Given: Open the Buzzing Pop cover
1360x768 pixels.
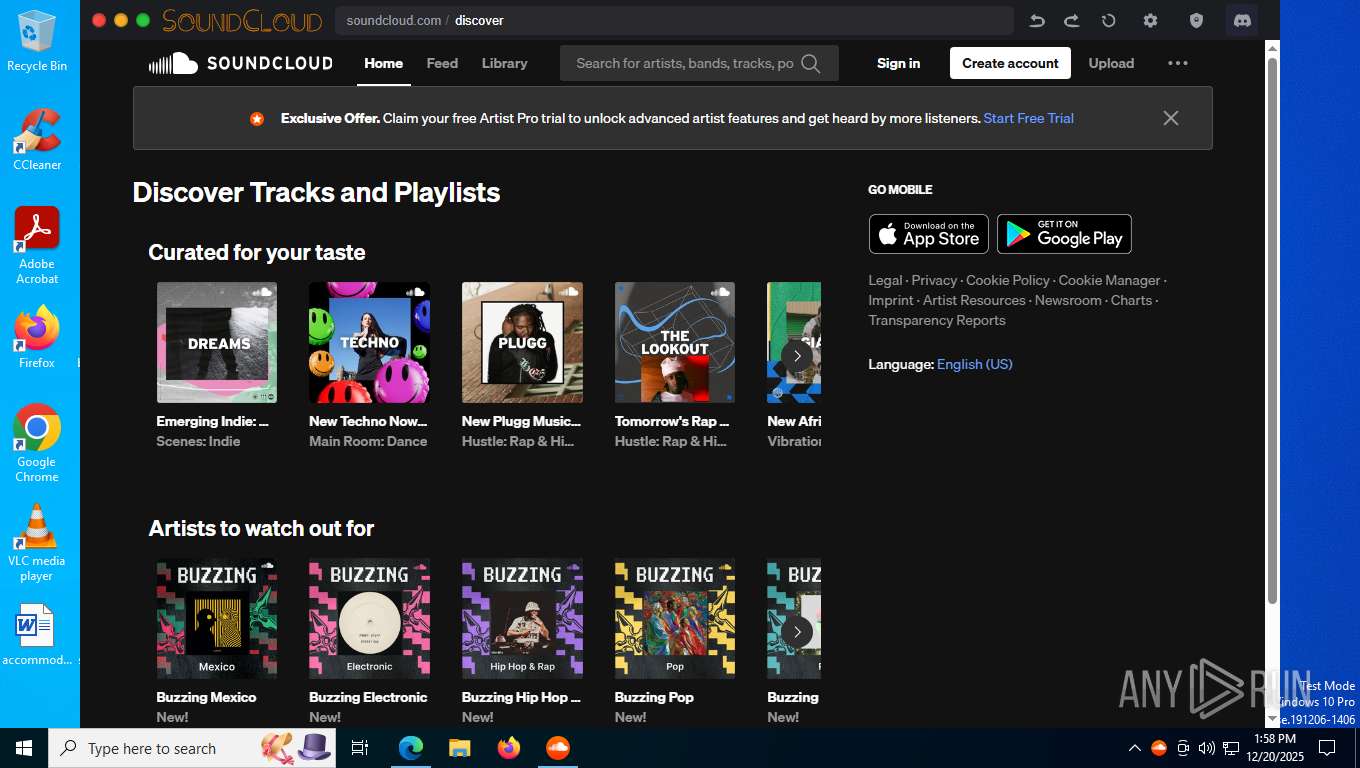Looking at the screenshot, I should [675, 618].
